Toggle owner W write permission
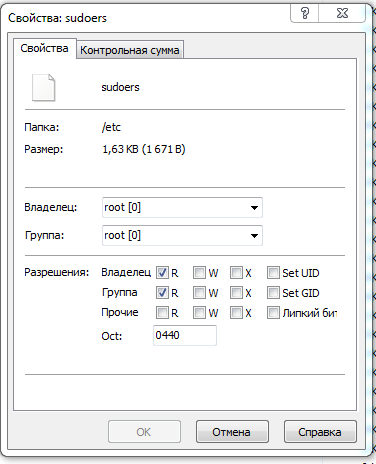376x464 pixels. [x=199, y=273]
